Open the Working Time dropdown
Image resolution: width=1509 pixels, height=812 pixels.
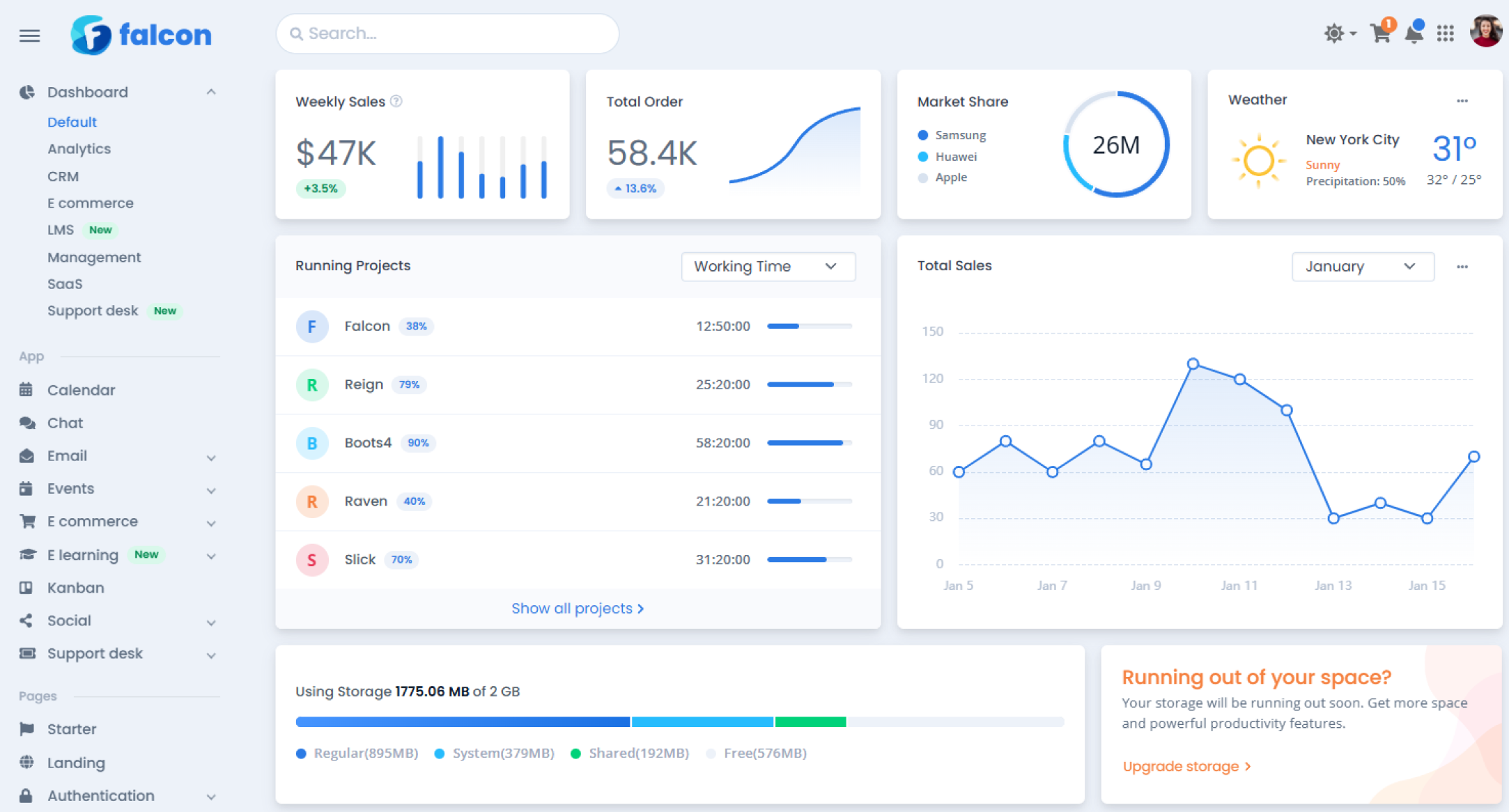click(x=768, y=267)
